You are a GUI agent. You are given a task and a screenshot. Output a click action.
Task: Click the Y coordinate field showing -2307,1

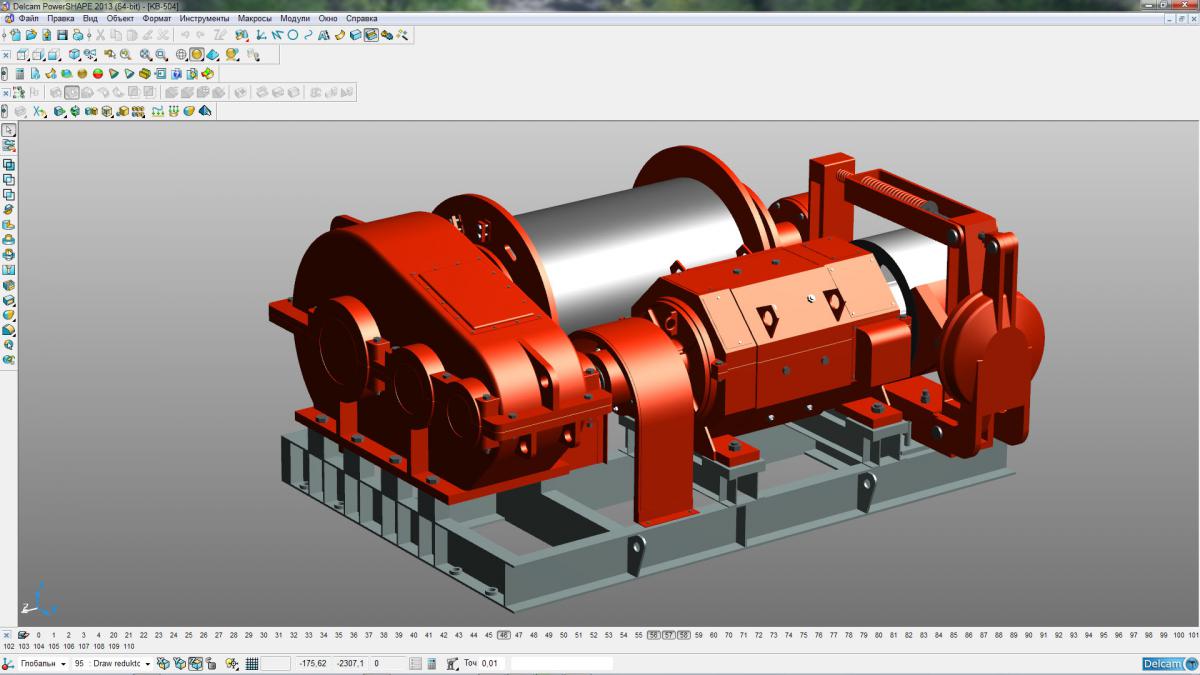(351, 663)
